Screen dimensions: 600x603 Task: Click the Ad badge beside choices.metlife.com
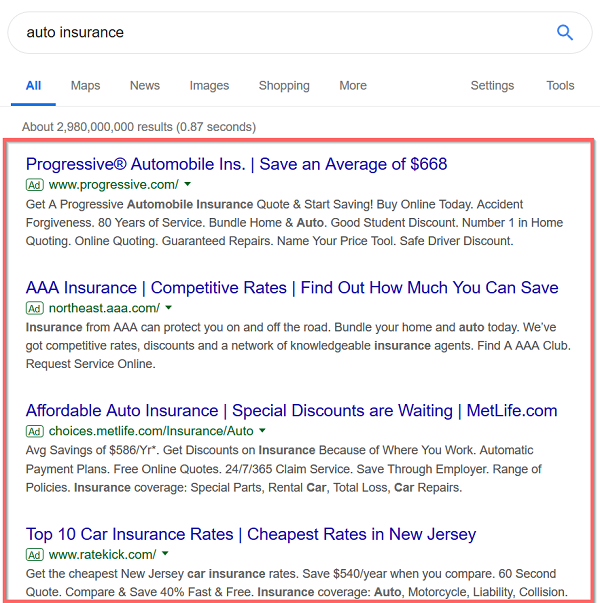35,431
